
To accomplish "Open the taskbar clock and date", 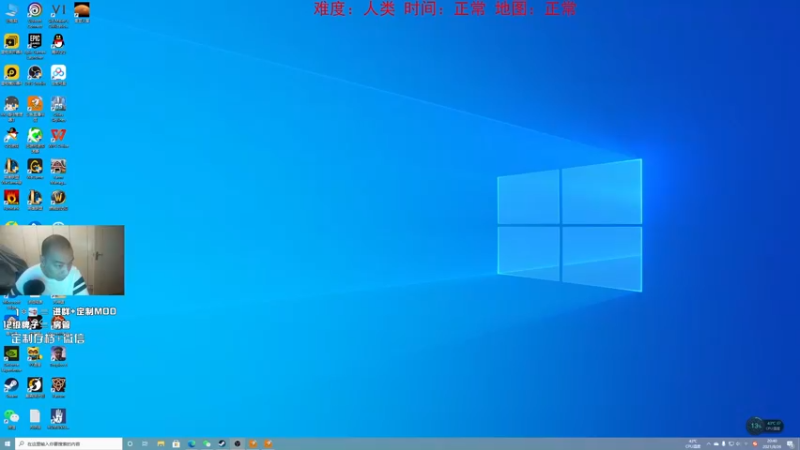I will [771, 444].
